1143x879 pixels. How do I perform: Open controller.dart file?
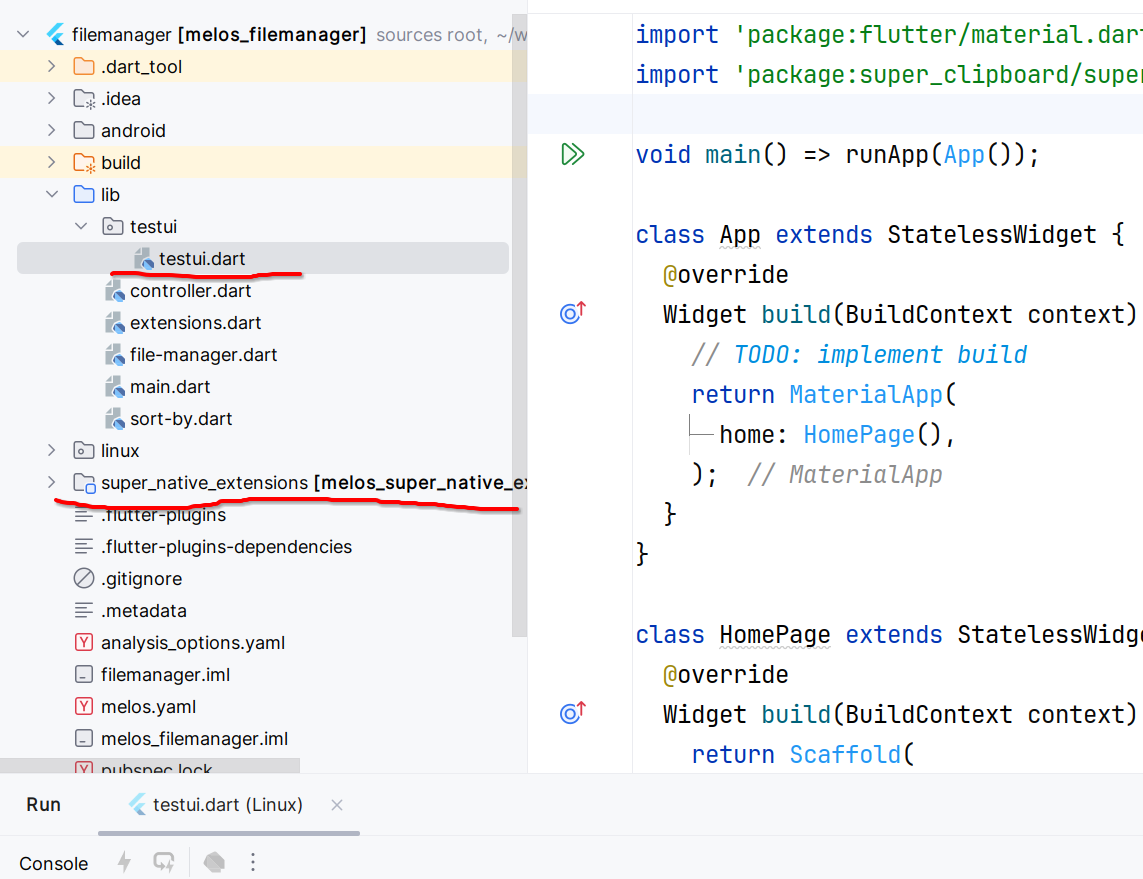coord(190,291)
